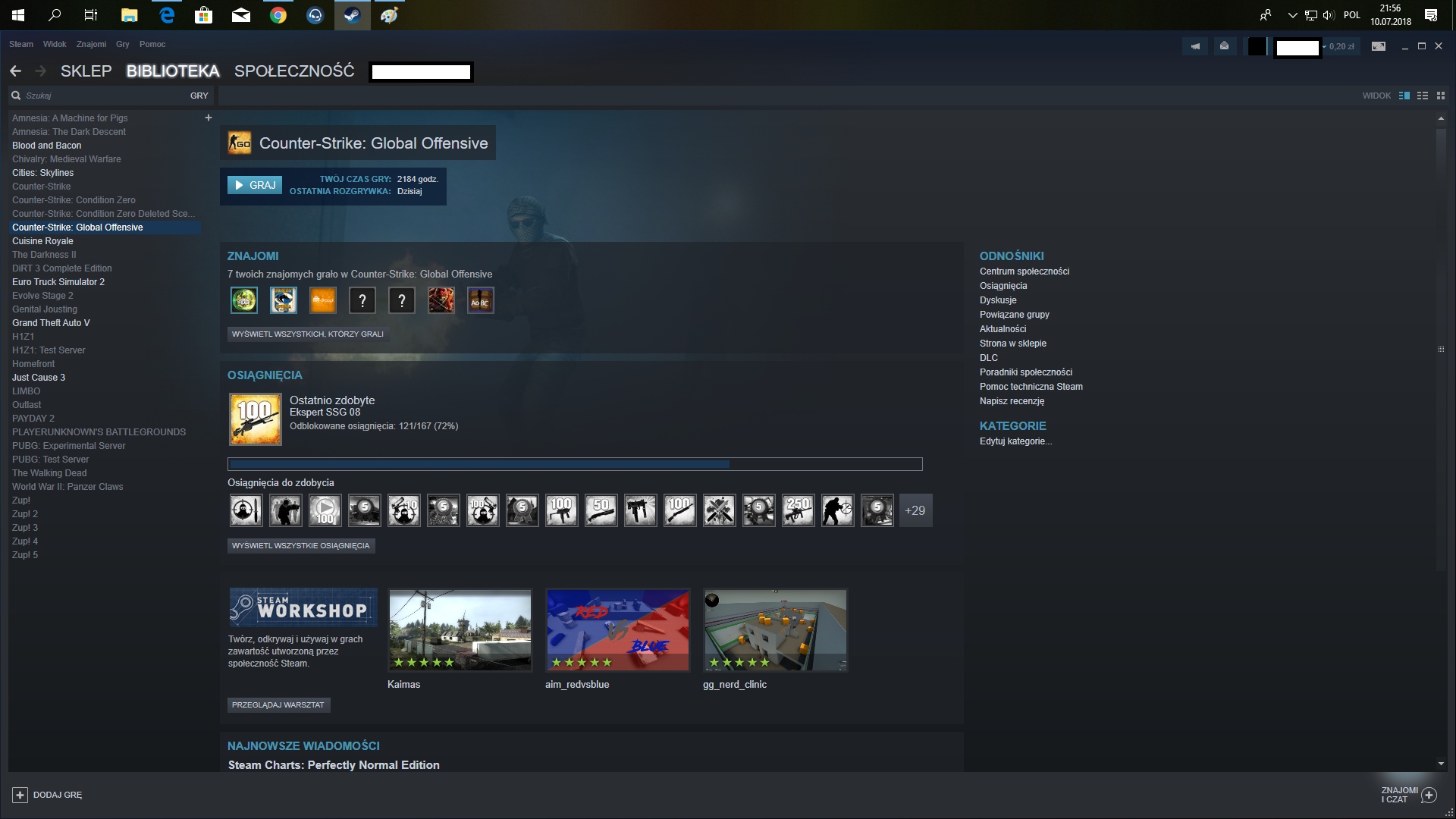Image resolution: width=1456 pixels, height=819 pixels.
Task: Open the Napisz recenzję link
Action: click(1012, 400)
